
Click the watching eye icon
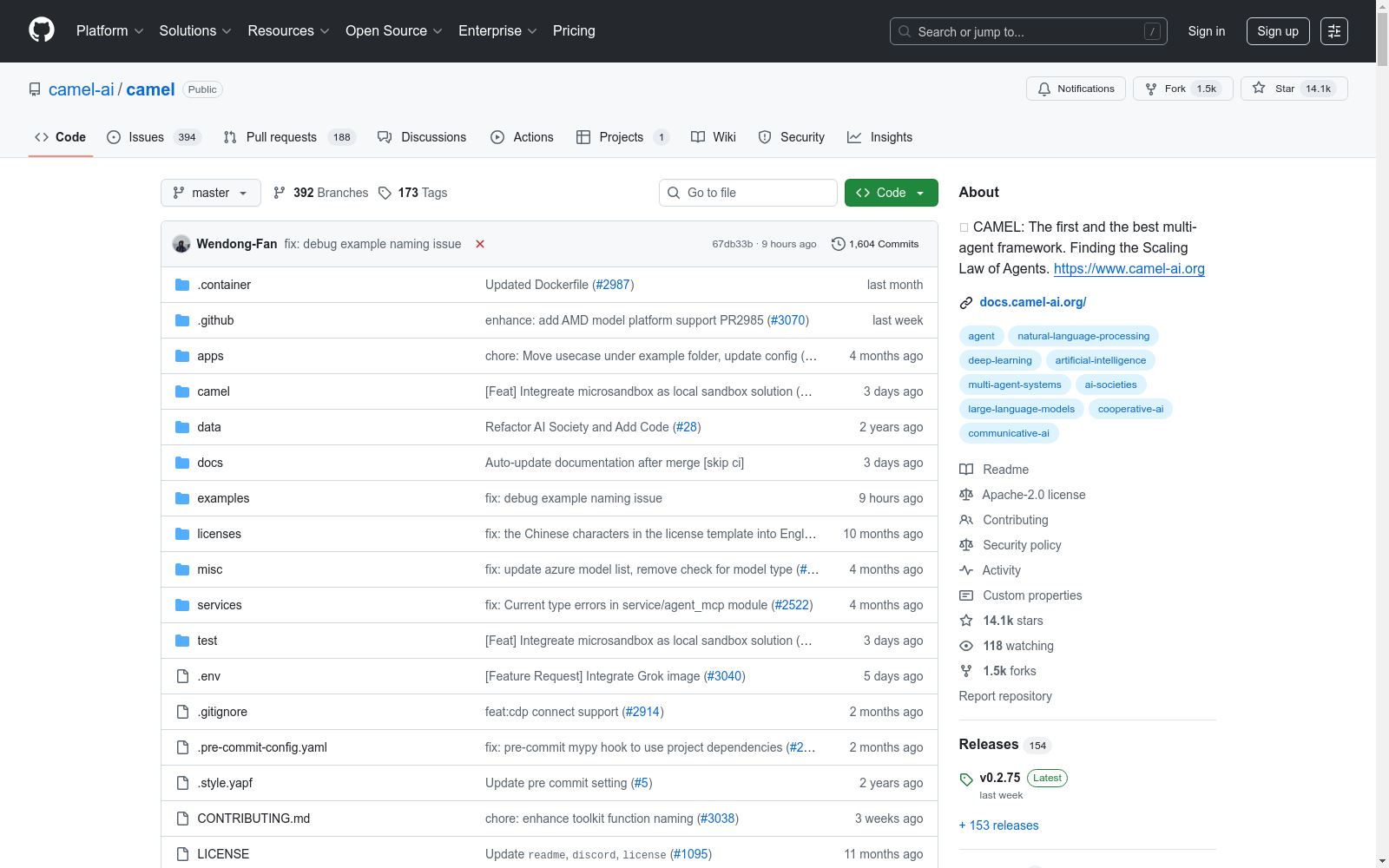tap(966, 646)
